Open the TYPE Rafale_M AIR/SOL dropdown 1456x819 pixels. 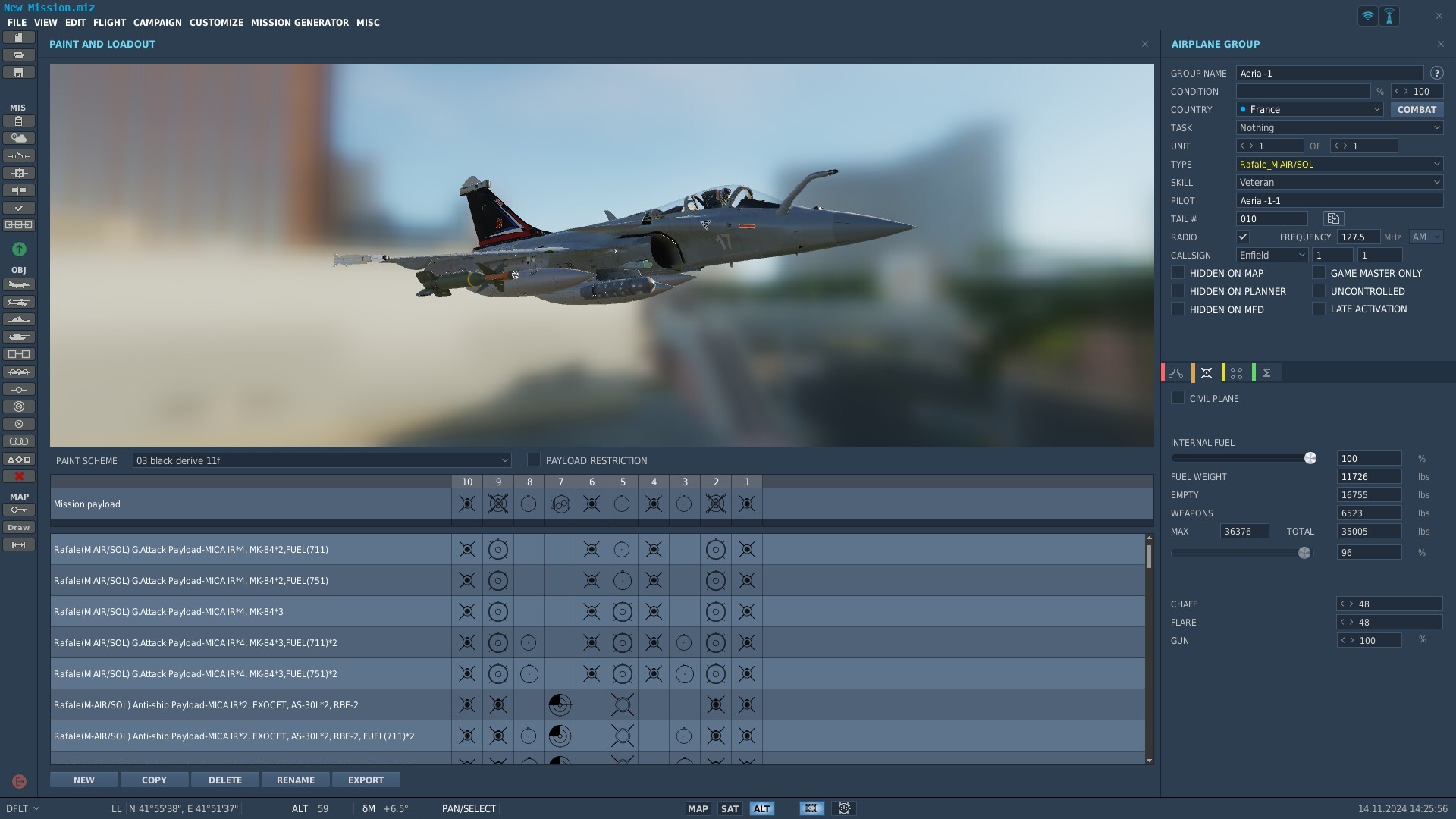pos(1339,164)
